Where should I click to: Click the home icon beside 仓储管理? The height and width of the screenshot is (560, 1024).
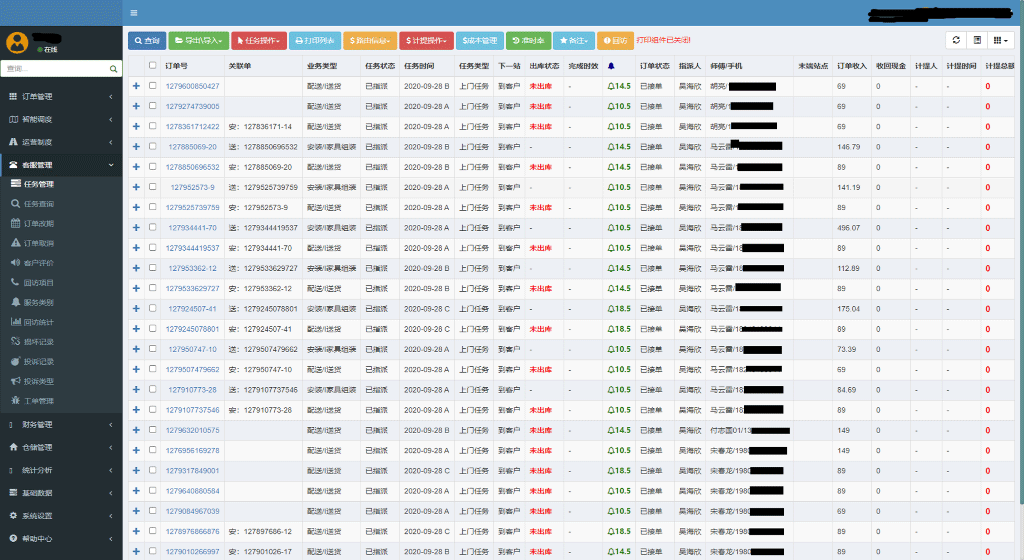coord(13,447)
